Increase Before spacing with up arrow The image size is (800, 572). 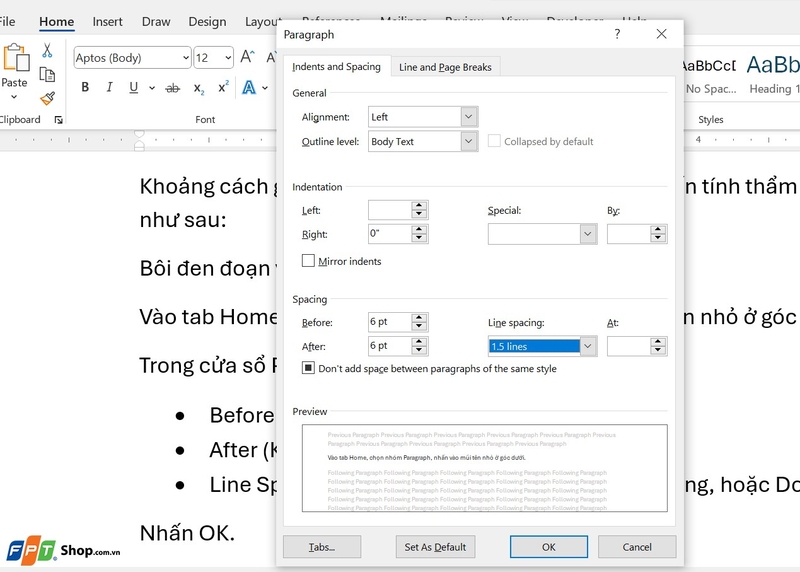(419, 317)
